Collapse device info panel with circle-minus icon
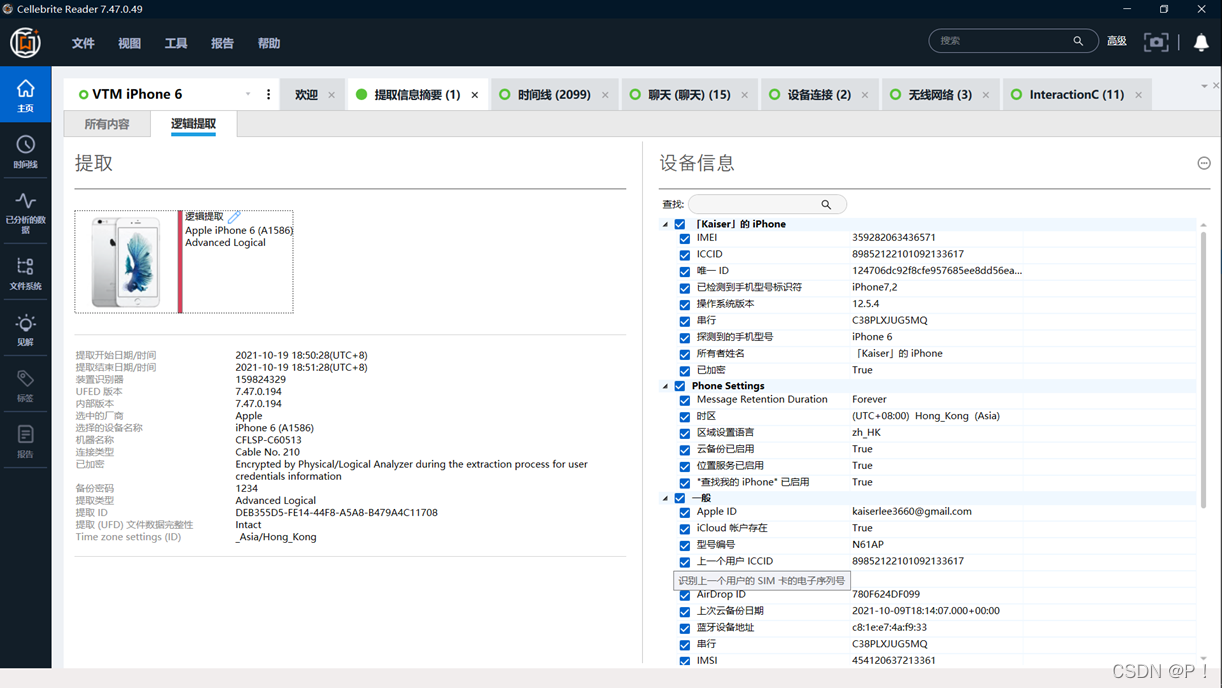Image resolution: width=1222 pixels, height=688 pixels. pyautogui.click(x=1204, y=163)
